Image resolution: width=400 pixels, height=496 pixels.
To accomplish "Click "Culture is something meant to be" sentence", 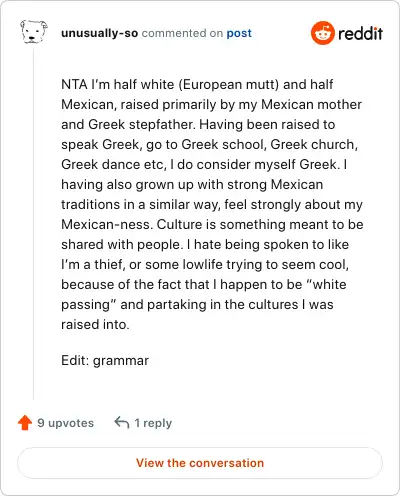I will coord(260,224).
